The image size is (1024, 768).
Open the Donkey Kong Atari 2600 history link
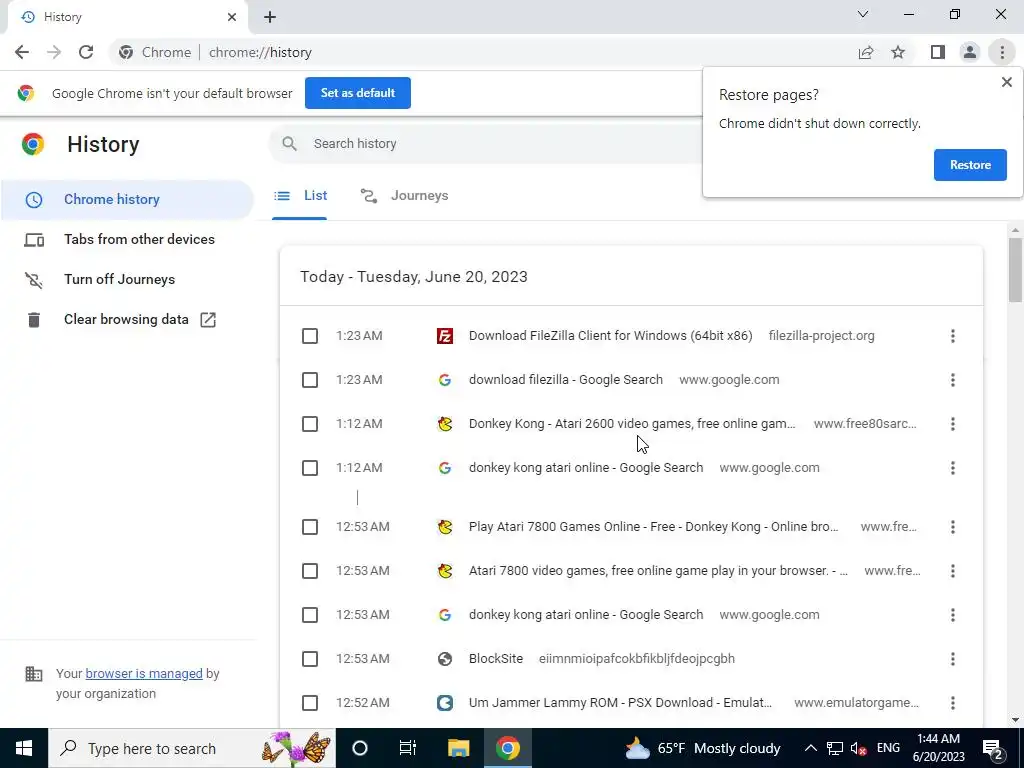pos(632,424)
